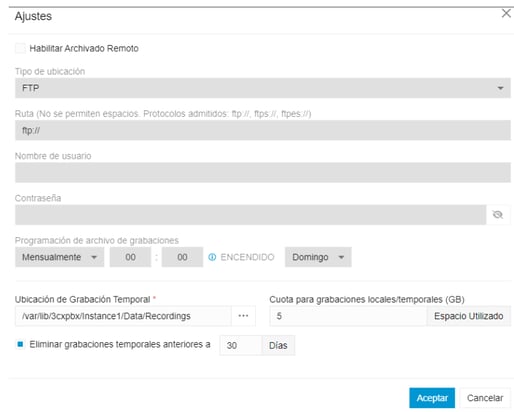
Task: Toggle Eliminar grabaciones temporales checkbox
Action: click(x=20, y=344)
